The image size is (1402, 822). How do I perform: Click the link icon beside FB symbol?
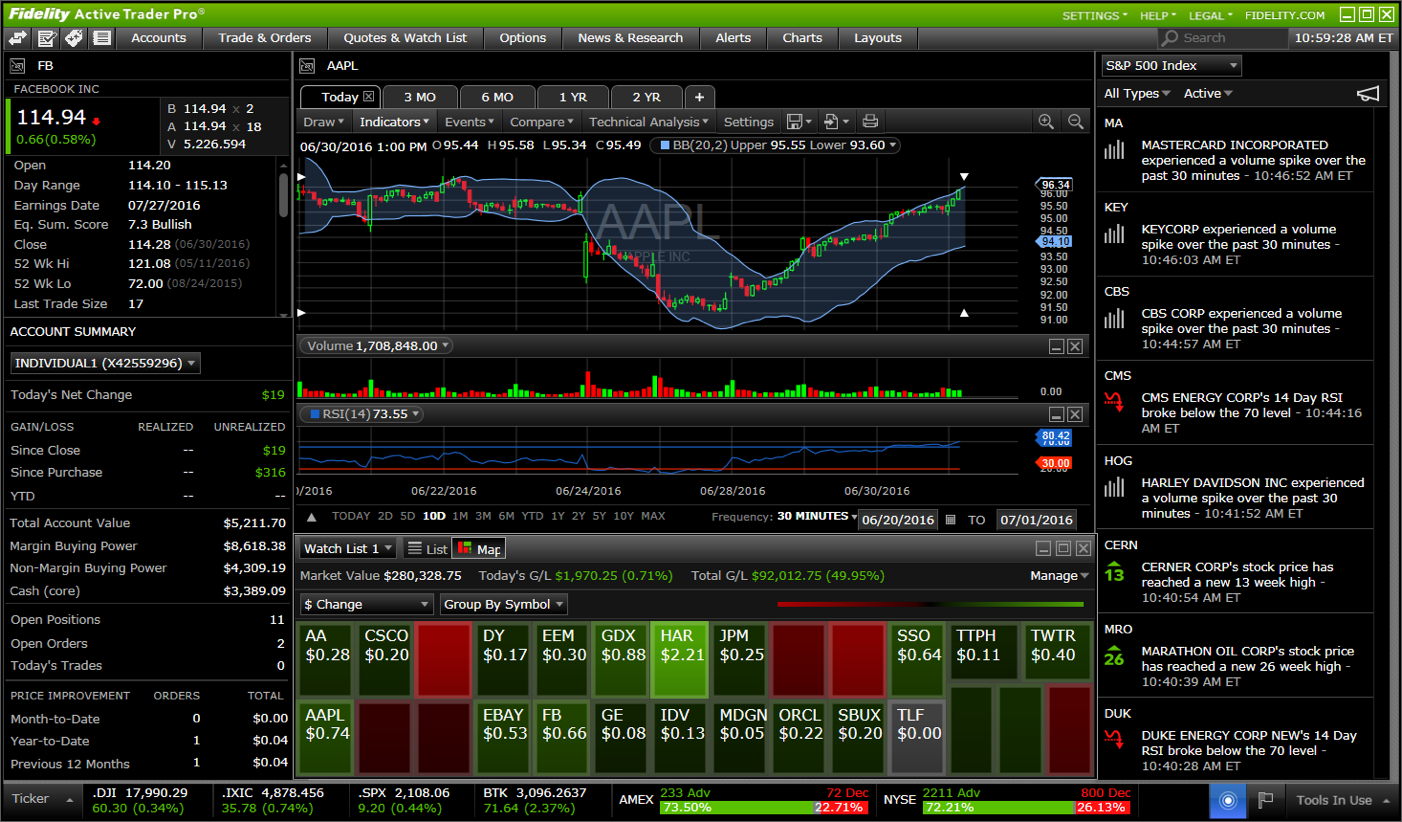click(x=17, y=66)
